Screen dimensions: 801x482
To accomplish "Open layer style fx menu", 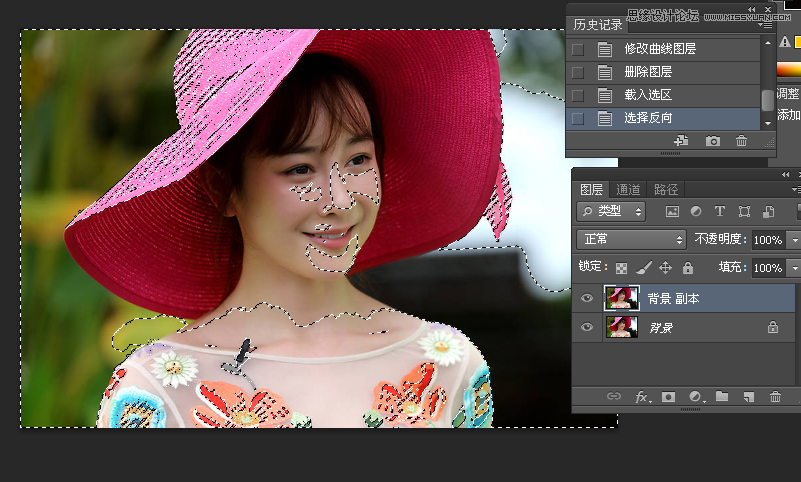I will (x=643, y=397).
